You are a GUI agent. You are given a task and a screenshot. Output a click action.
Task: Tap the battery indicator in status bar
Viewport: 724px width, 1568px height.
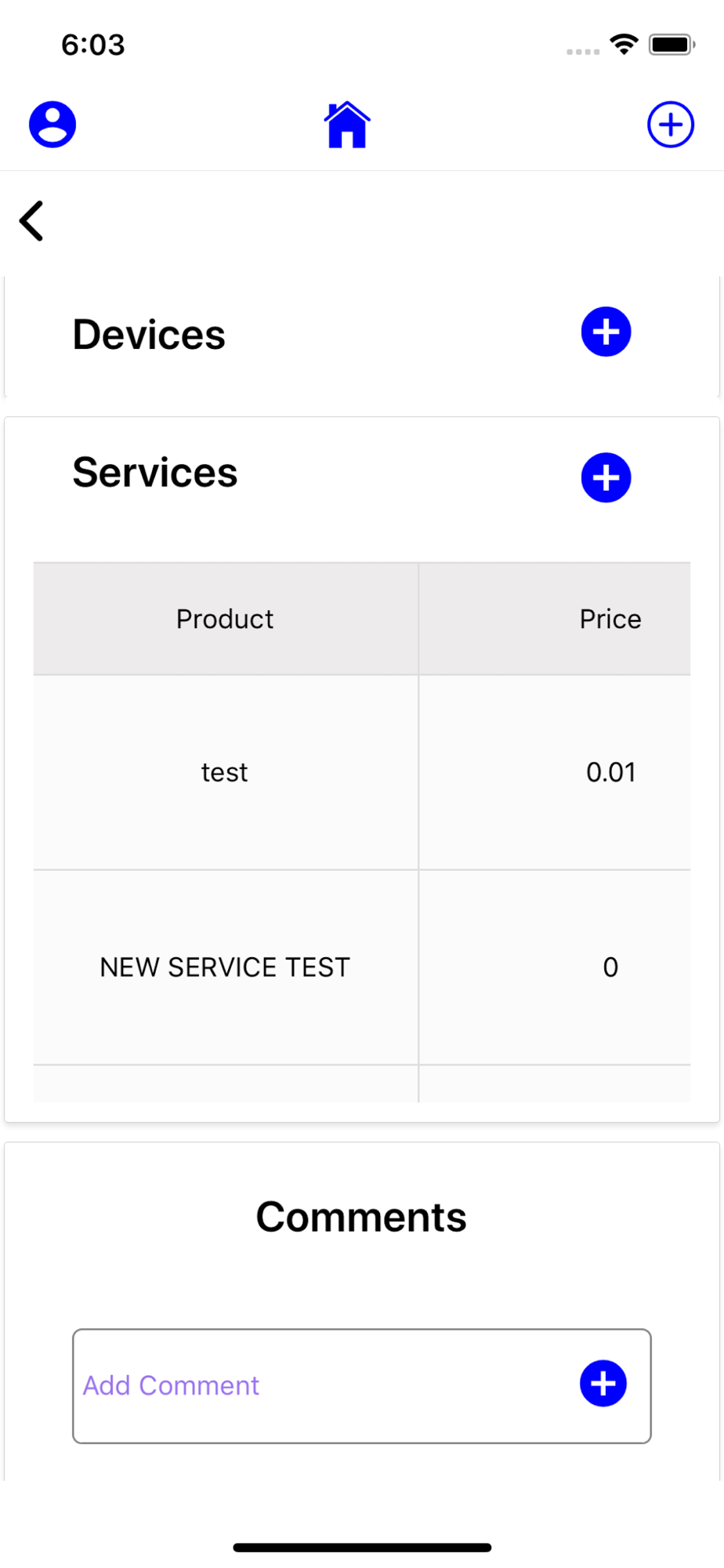point(672,45)
